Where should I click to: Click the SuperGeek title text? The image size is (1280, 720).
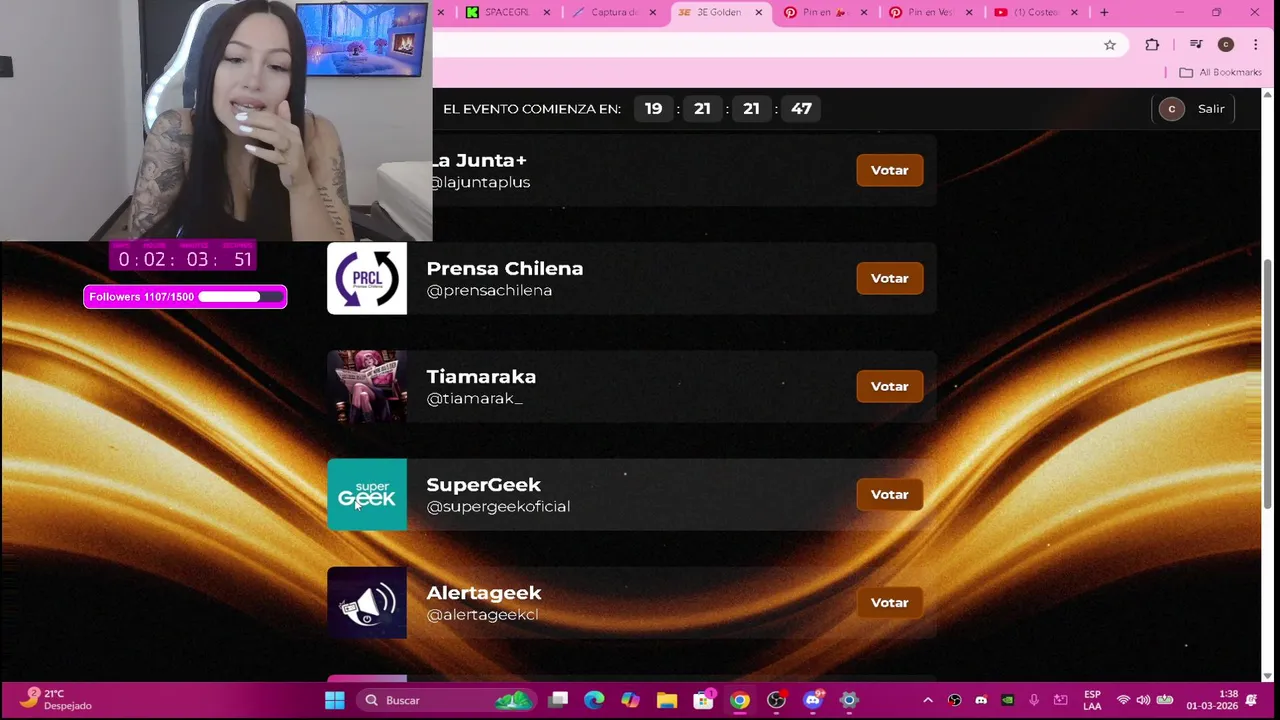(483, 485)
